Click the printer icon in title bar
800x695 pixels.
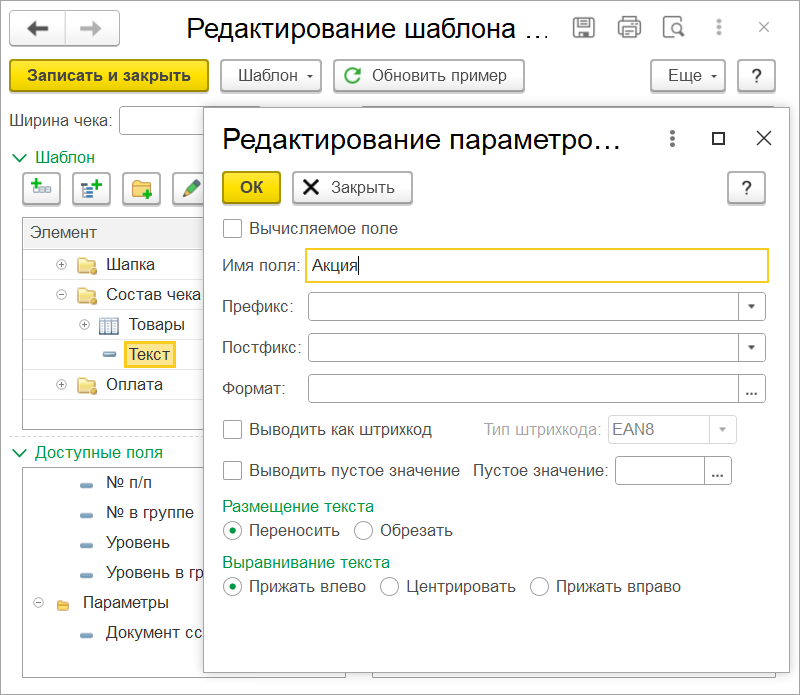coord(629,28)
